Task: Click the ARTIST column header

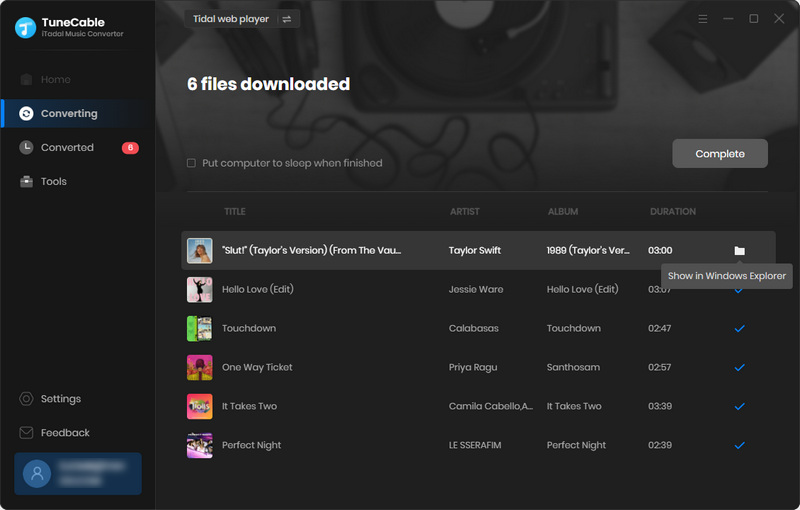Action: coord(464,212)
